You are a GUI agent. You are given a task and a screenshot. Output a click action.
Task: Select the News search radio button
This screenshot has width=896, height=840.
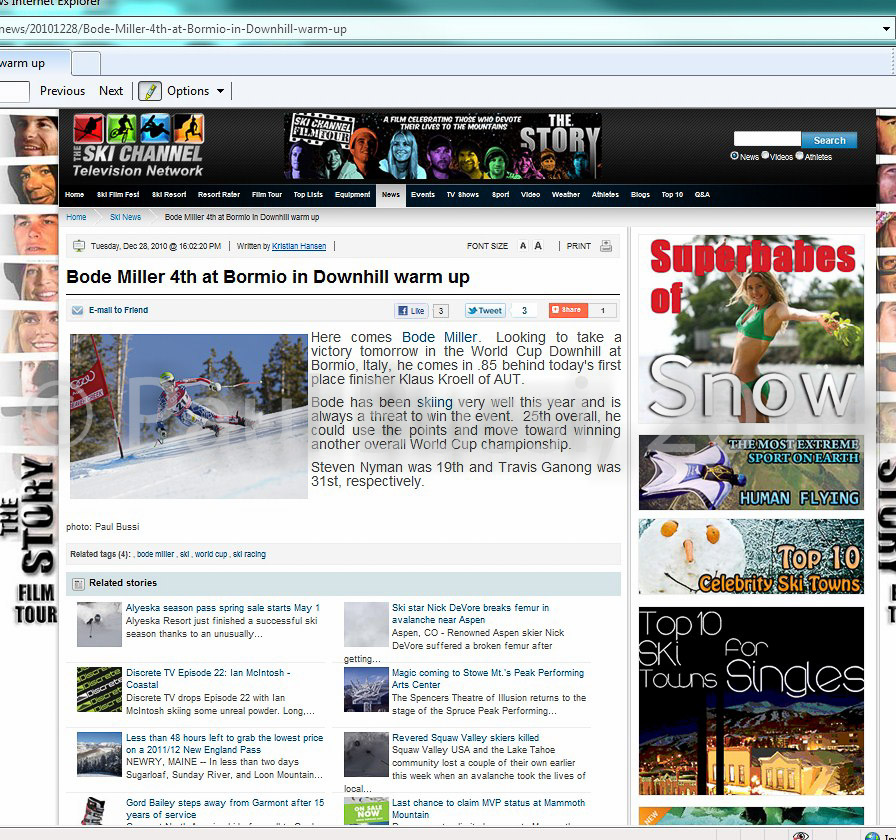(734, 156)
